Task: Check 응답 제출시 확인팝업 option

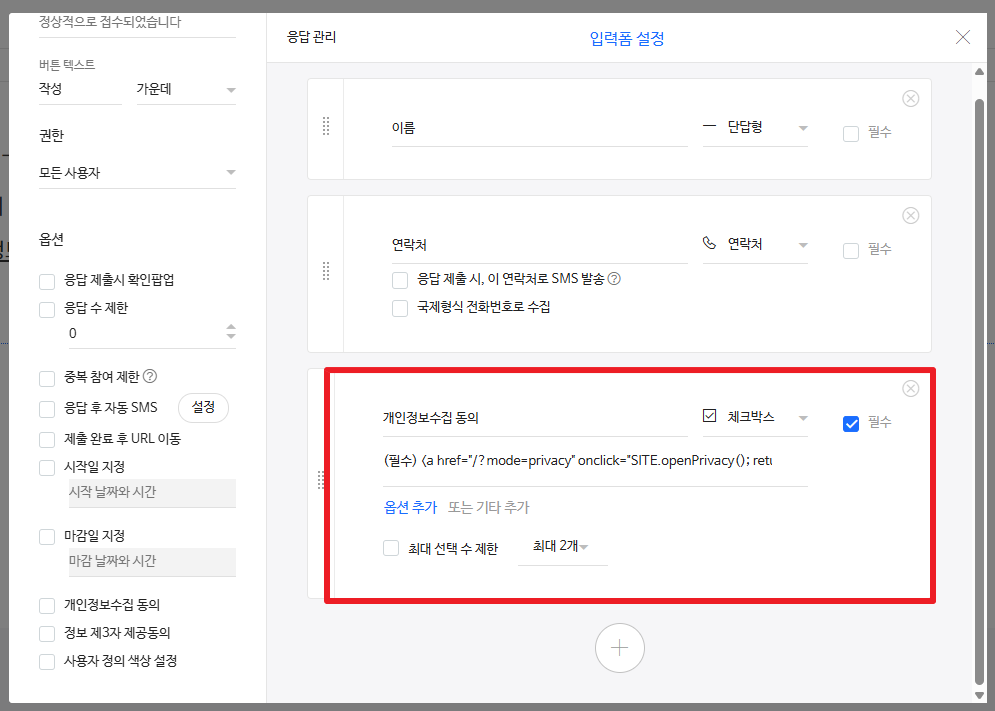Action: pyautogui.click(x=47, y=281)
